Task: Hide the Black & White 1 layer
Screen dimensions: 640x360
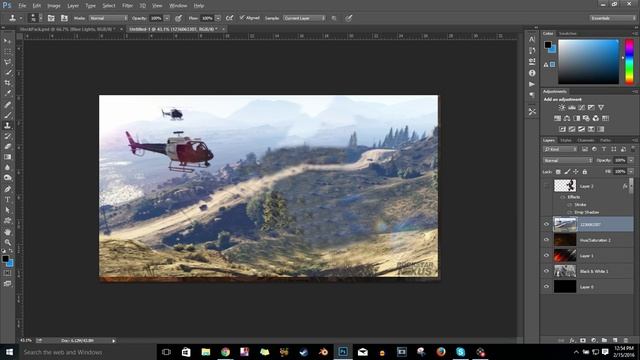Action: (546, 271)
